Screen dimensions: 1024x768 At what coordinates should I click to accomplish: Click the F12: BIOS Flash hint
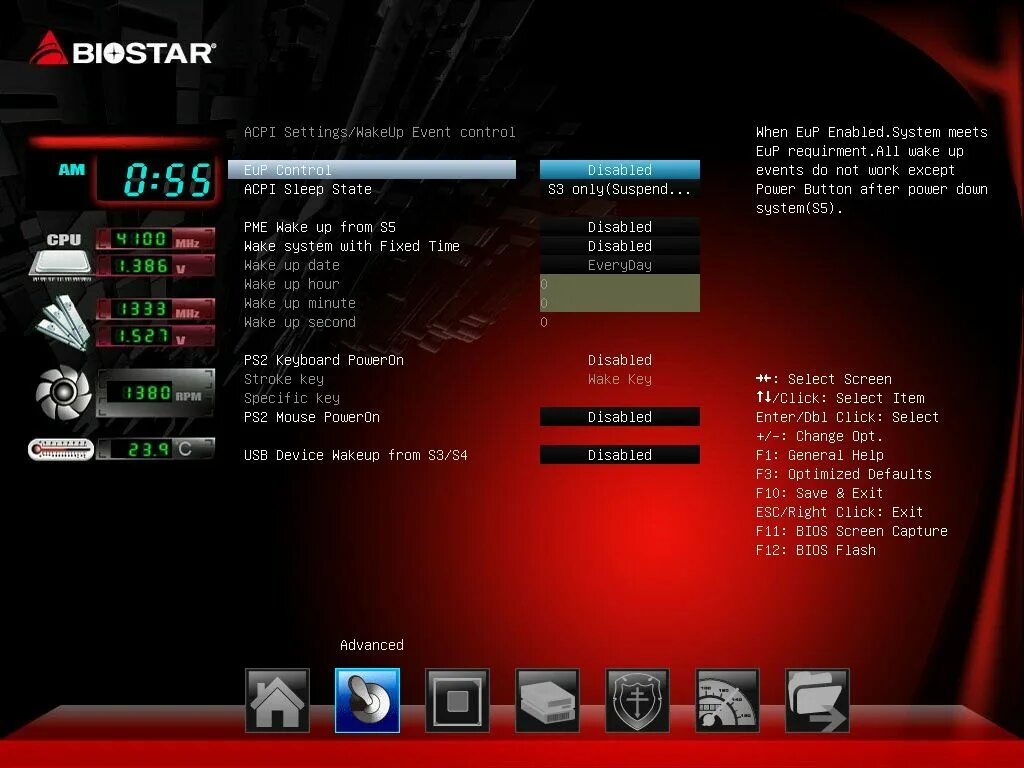(x=816, y=550)
